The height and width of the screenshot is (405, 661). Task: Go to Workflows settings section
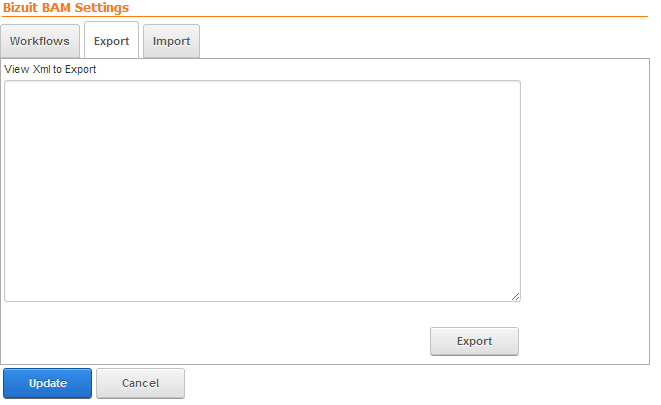[x=40, y=41]
